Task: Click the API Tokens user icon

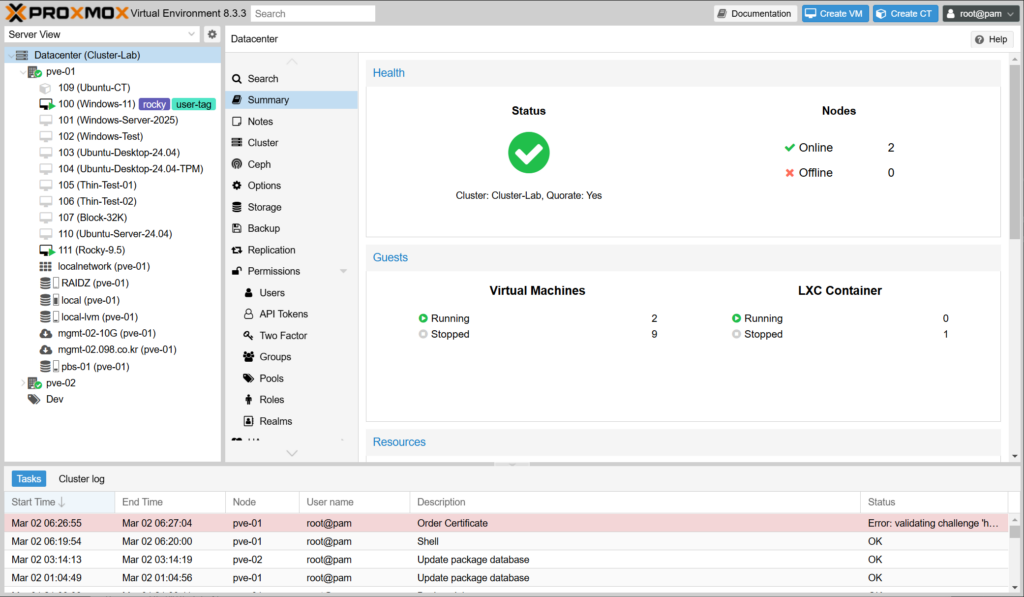Action: click(x=249, y=314)
